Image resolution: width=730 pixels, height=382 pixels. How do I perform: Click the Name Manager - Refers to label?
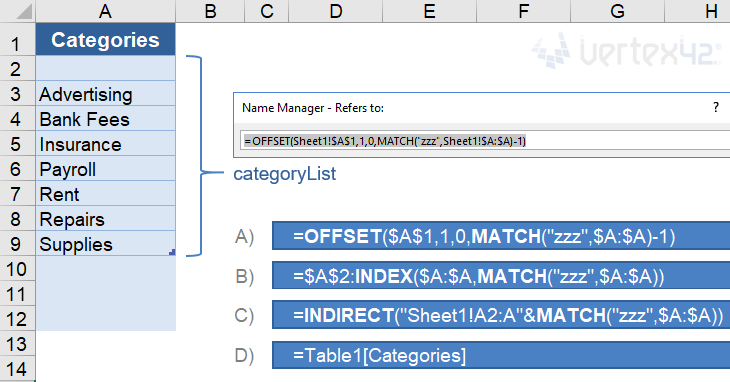(313, 108)
